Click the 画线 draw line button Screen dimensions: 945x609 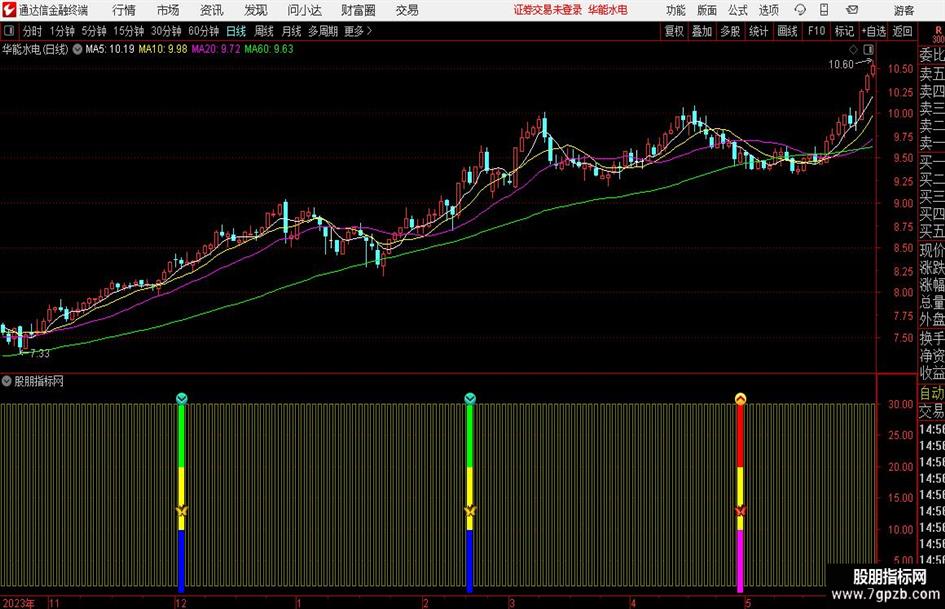point(787,31)
